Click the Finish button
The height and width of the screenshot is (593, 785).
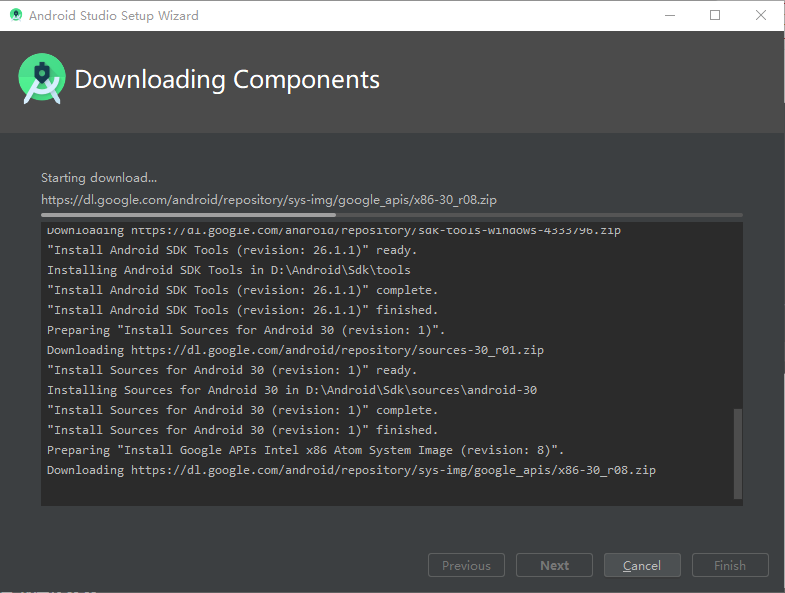[730, 565]
